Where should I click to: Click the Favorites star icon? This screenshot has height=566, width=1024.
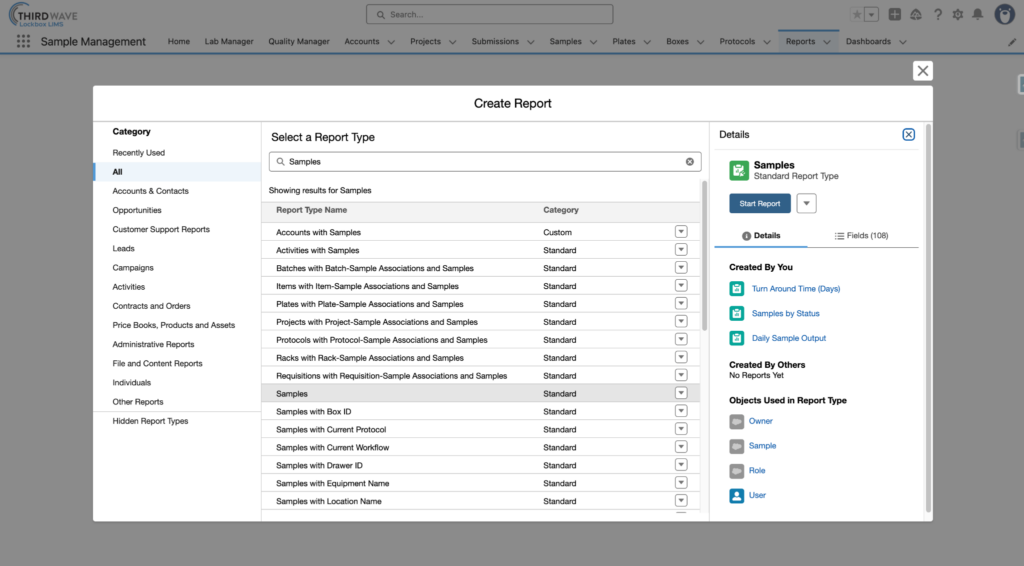click(857, 14)
